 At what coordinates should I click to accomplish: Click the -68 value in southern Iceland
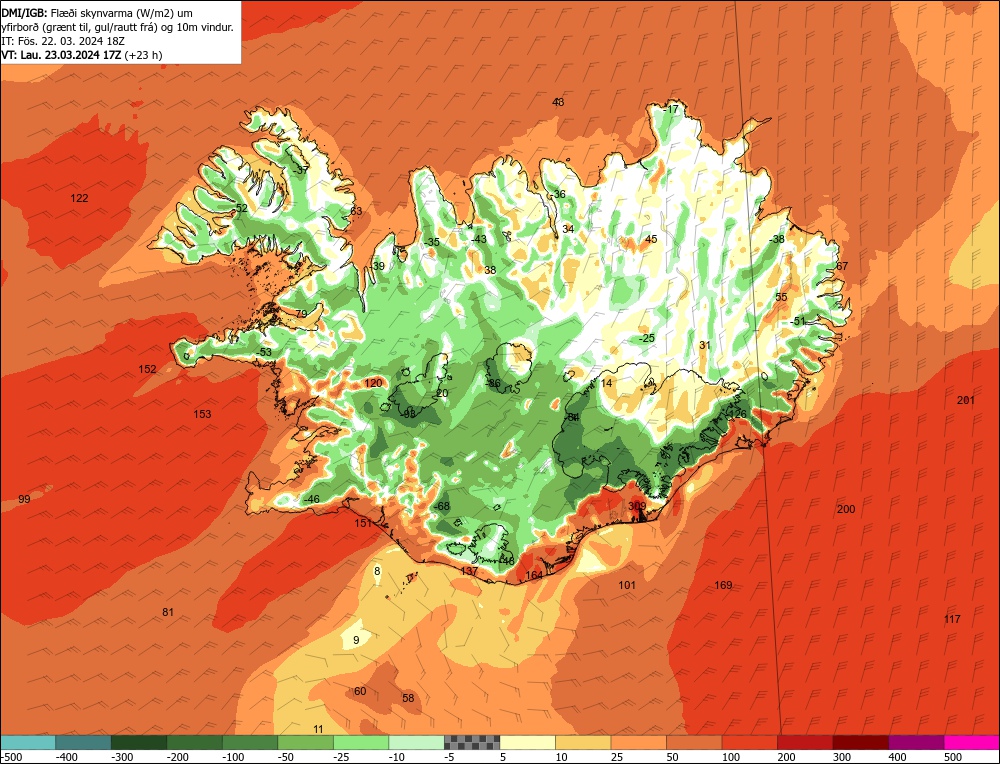(441, 506)
